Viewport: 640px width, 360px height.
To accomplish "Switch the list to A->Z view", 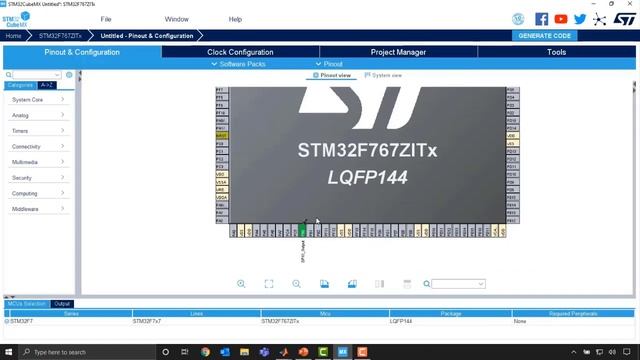I will pos(47,85).
